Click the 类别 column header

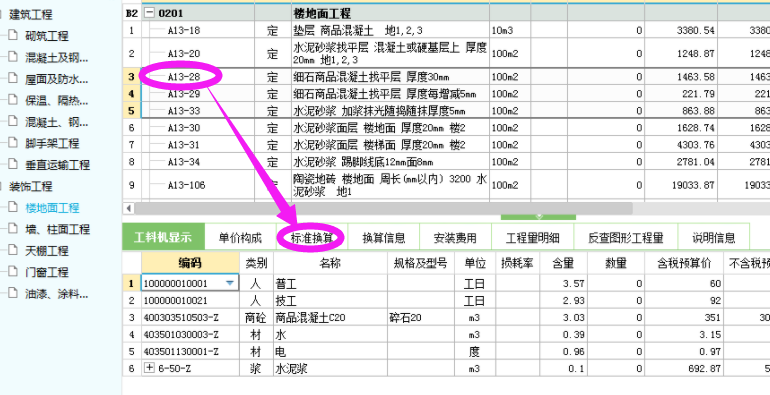pyautogui.click(x=256, y=263)
